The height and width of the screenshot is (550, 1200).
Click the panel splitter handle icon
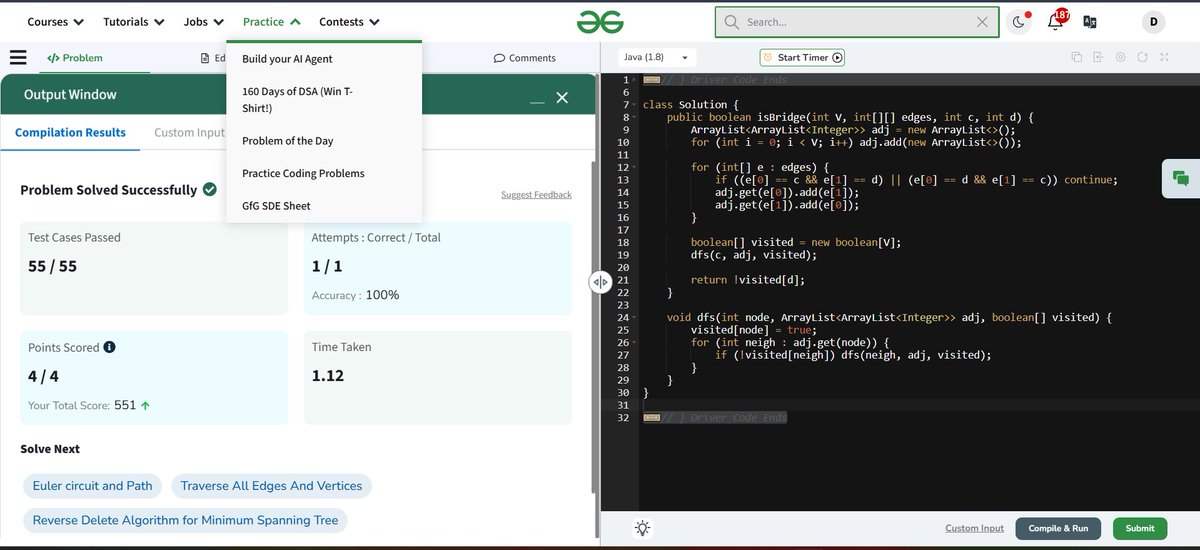coord(600,282)
